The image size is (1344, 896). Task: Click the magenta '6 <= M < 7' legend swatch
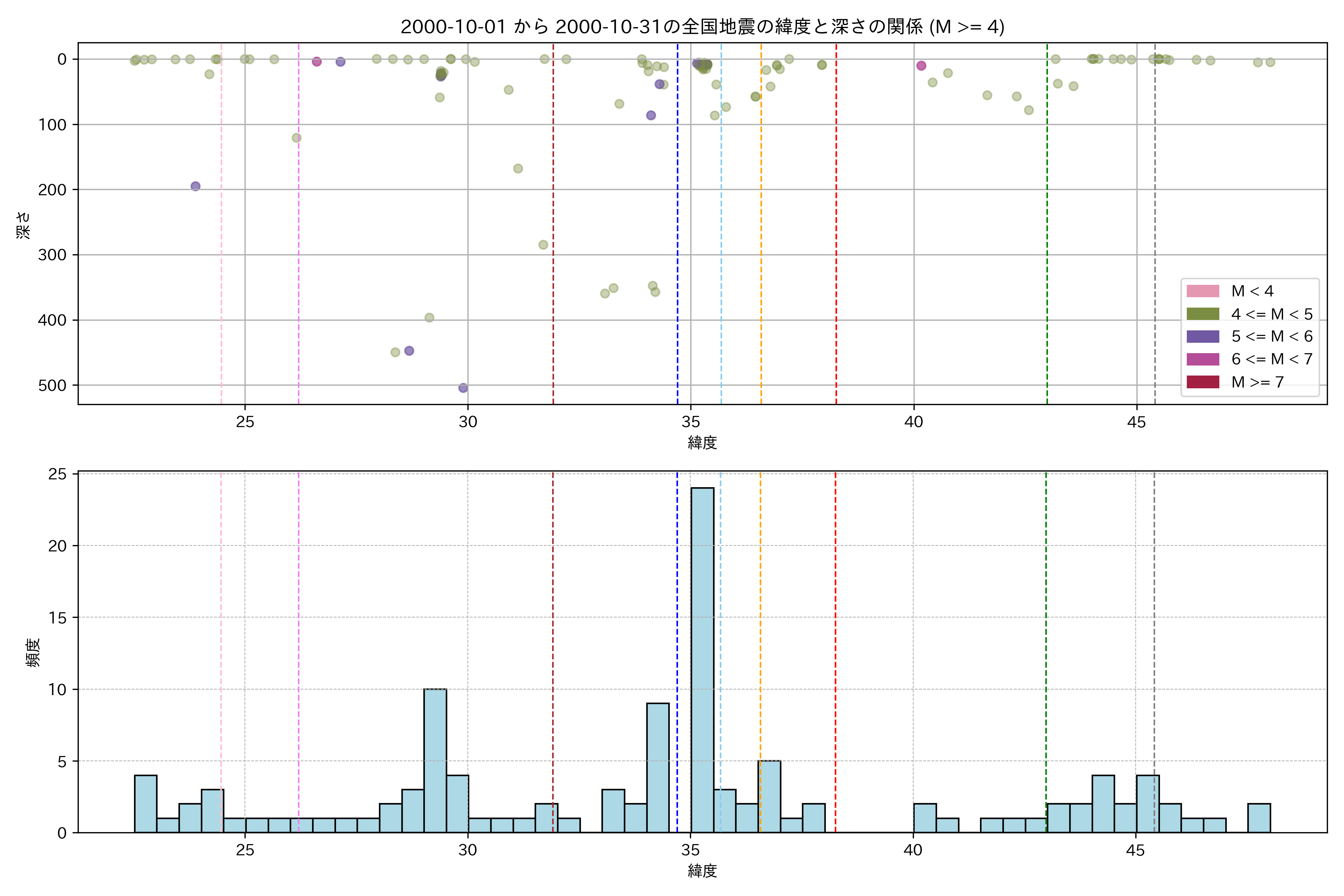[x=1202, y=359]
